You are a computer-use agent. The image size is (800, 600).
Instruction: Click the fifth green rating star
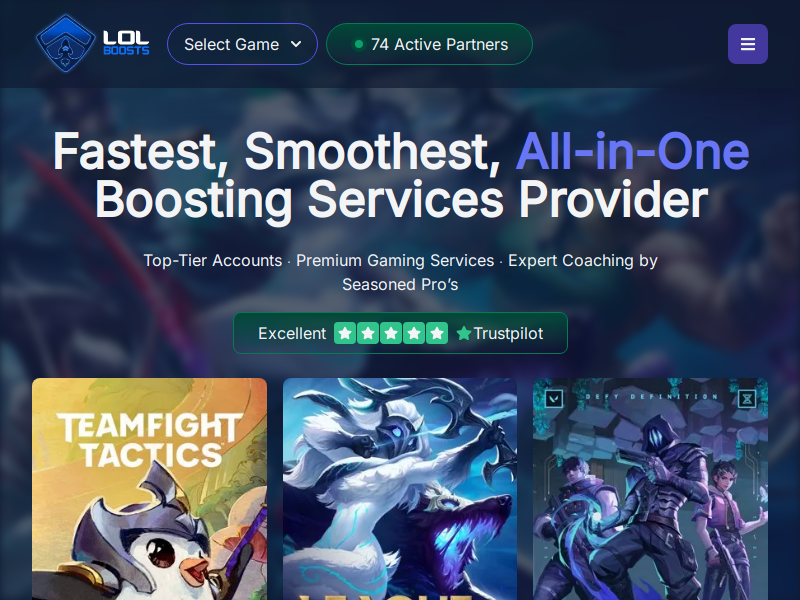[437, 333]
